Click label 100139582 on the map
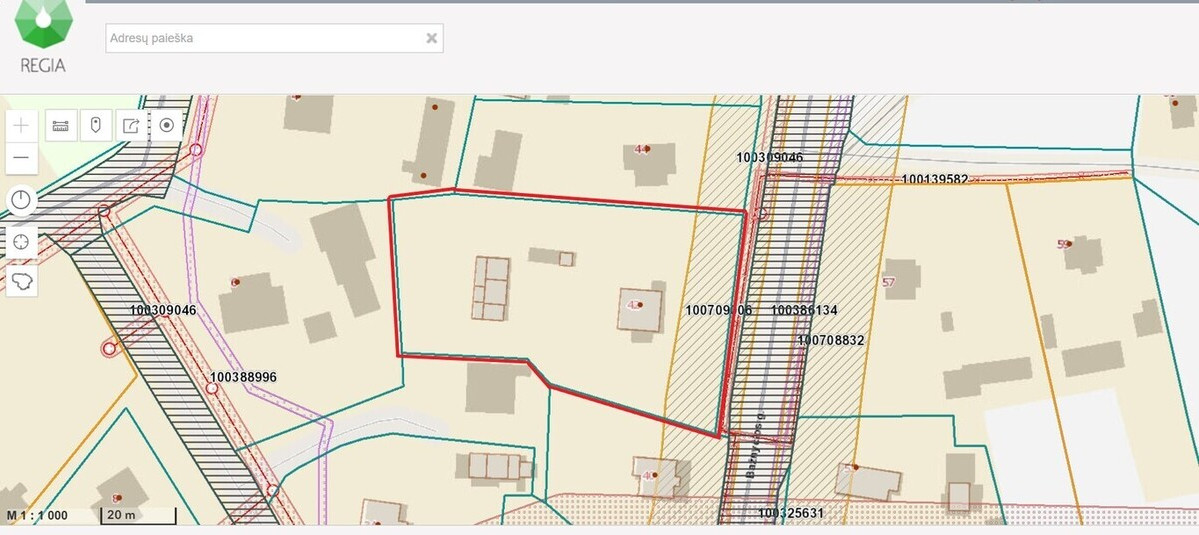Image resolution: width=1199 pixels, height=535 pixels. tap(934, 180)
